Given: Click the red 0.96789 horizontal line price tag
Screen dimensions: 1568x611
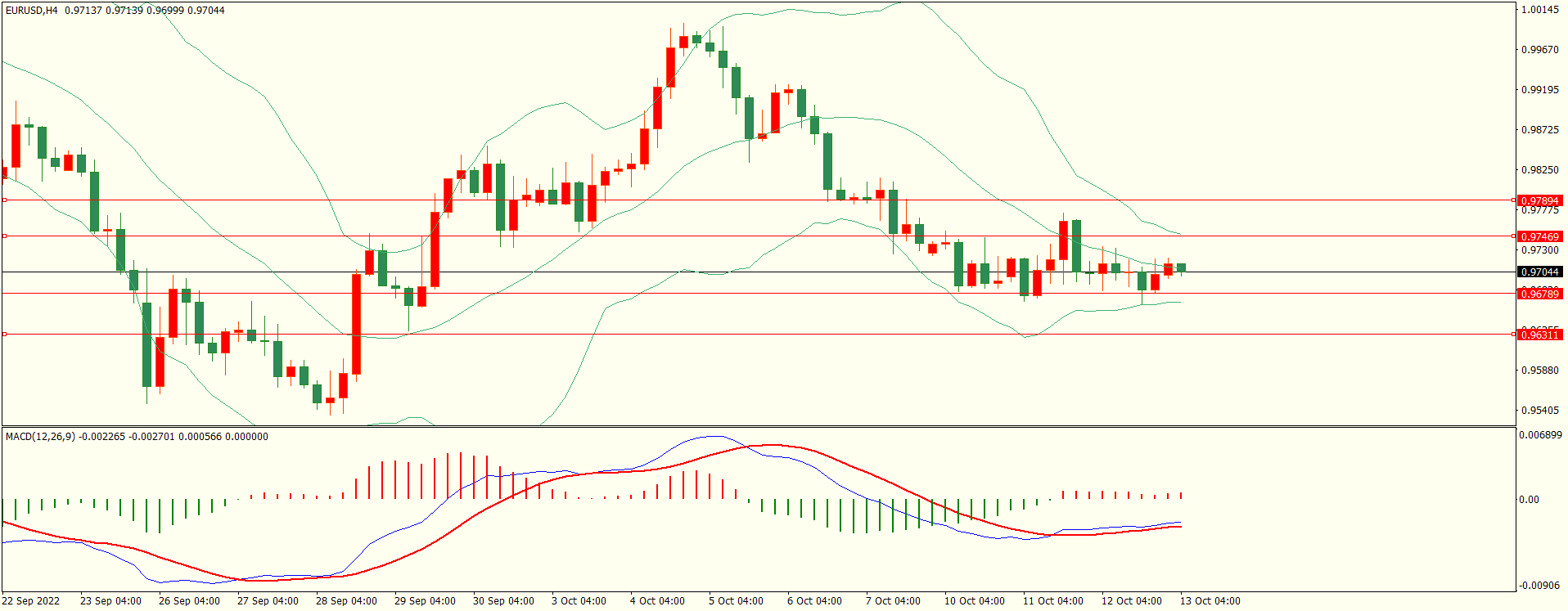Looking at the screenshot, I should pyautogui.click(x=1539, y=294).
